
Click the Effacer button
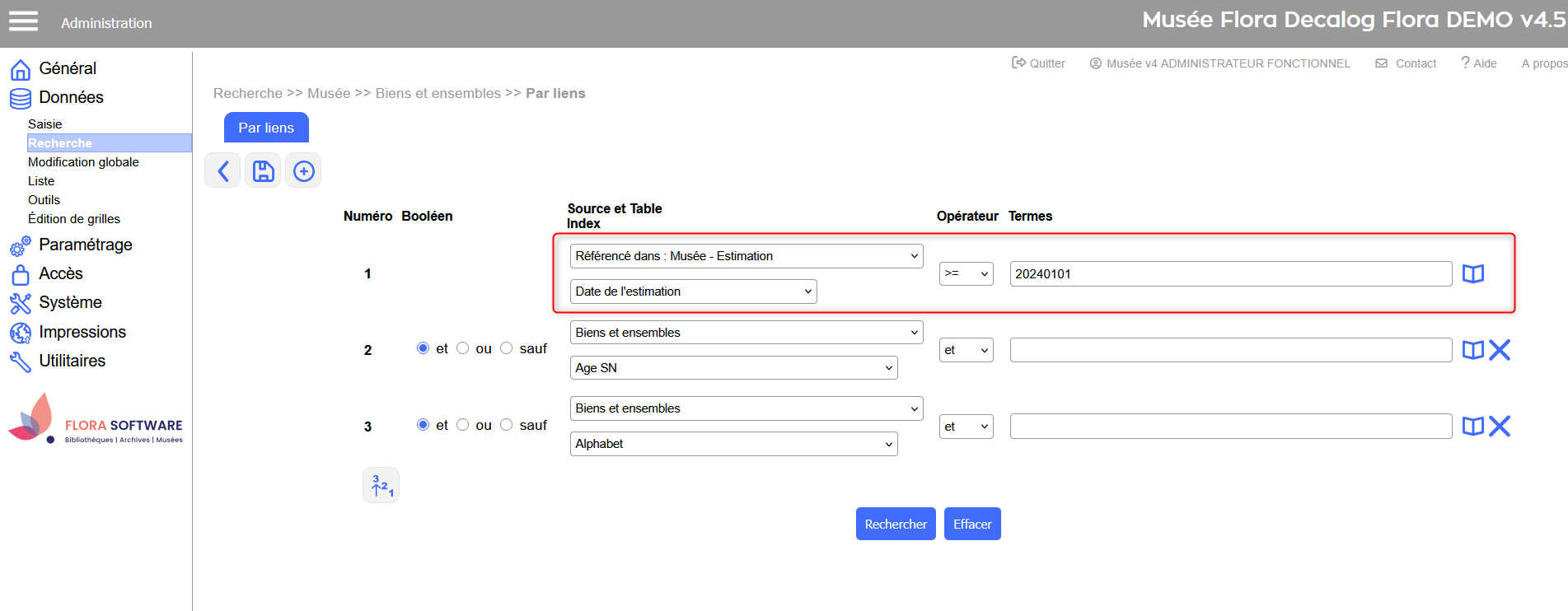972,524
